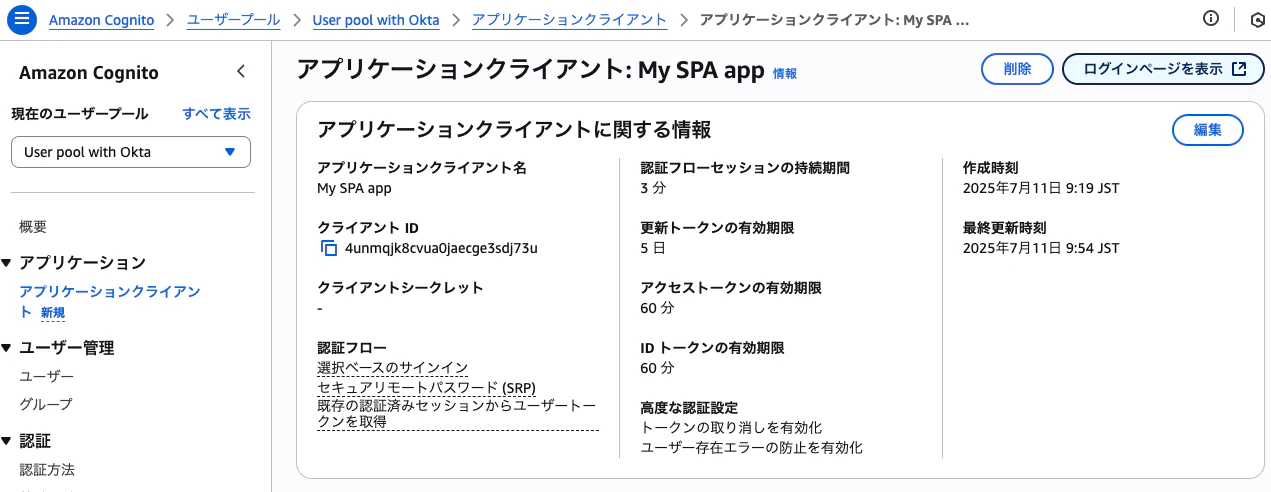
Task: Open 認証方法 in the sidebar
Action: [47, 469]
